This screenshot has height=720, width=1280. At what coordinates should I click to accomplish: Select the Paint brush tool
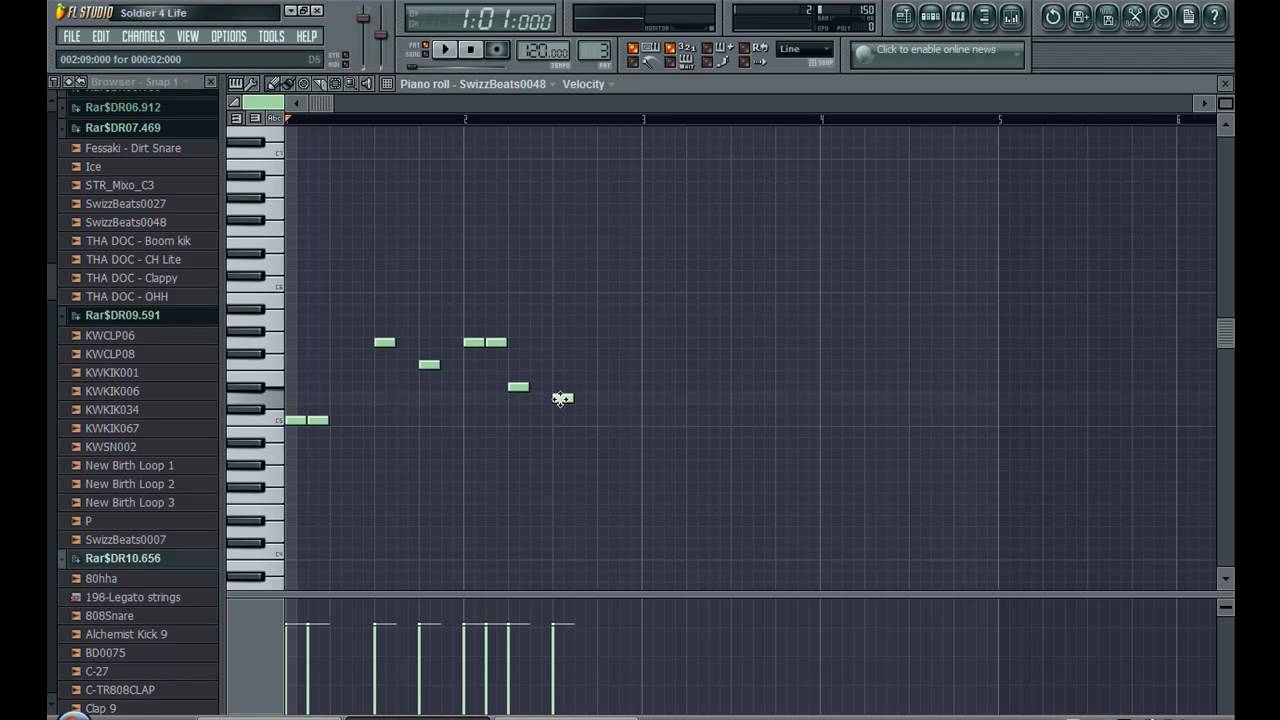tap(288, 84)
